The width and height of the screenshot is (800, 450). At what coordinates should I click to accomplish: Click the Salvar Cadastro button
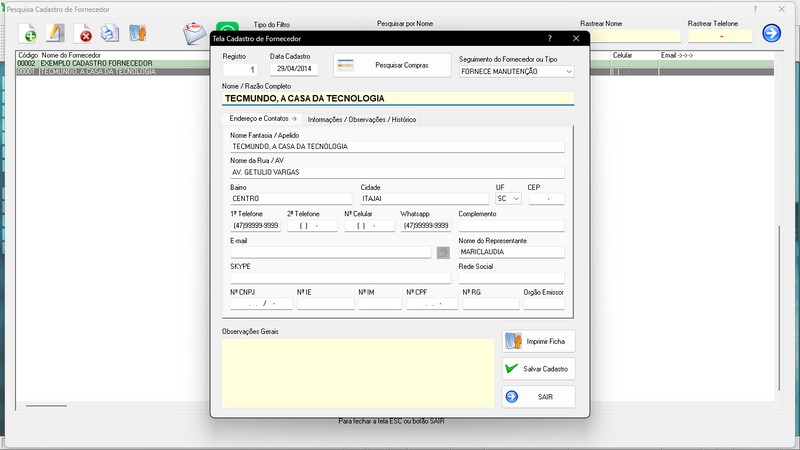538,369
